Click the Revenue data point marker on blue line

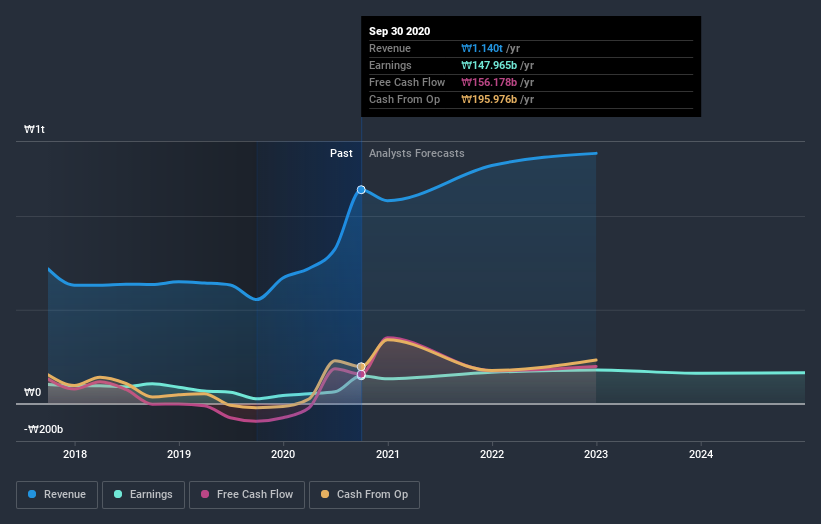361,189
